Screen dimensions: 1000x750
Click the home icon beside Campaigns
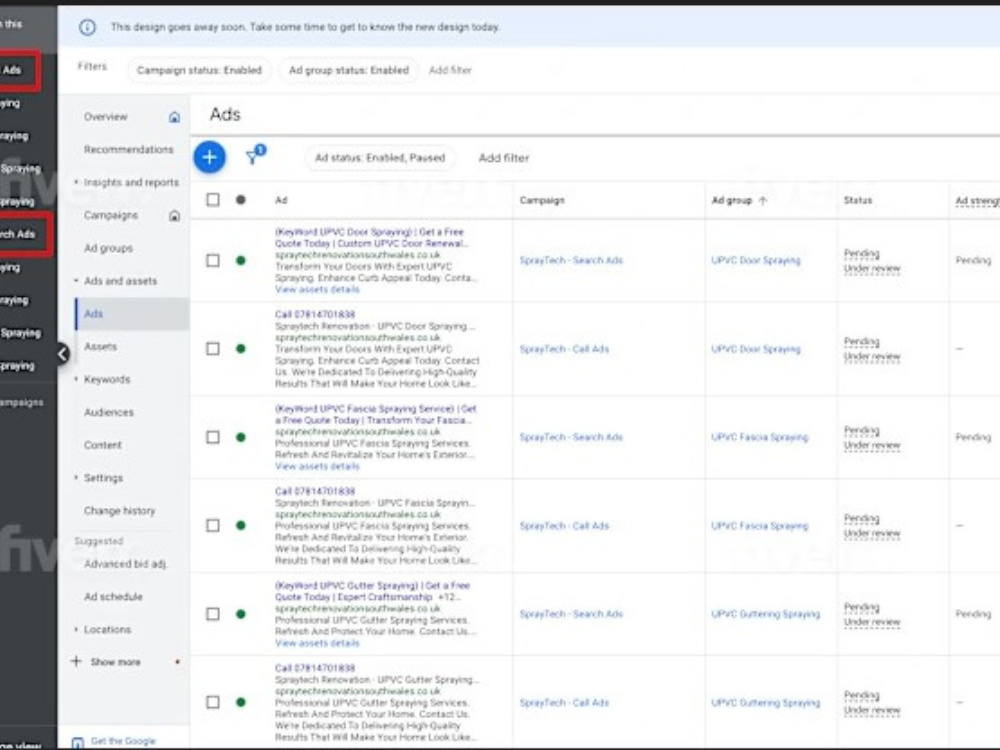click(x=174, y=216)
